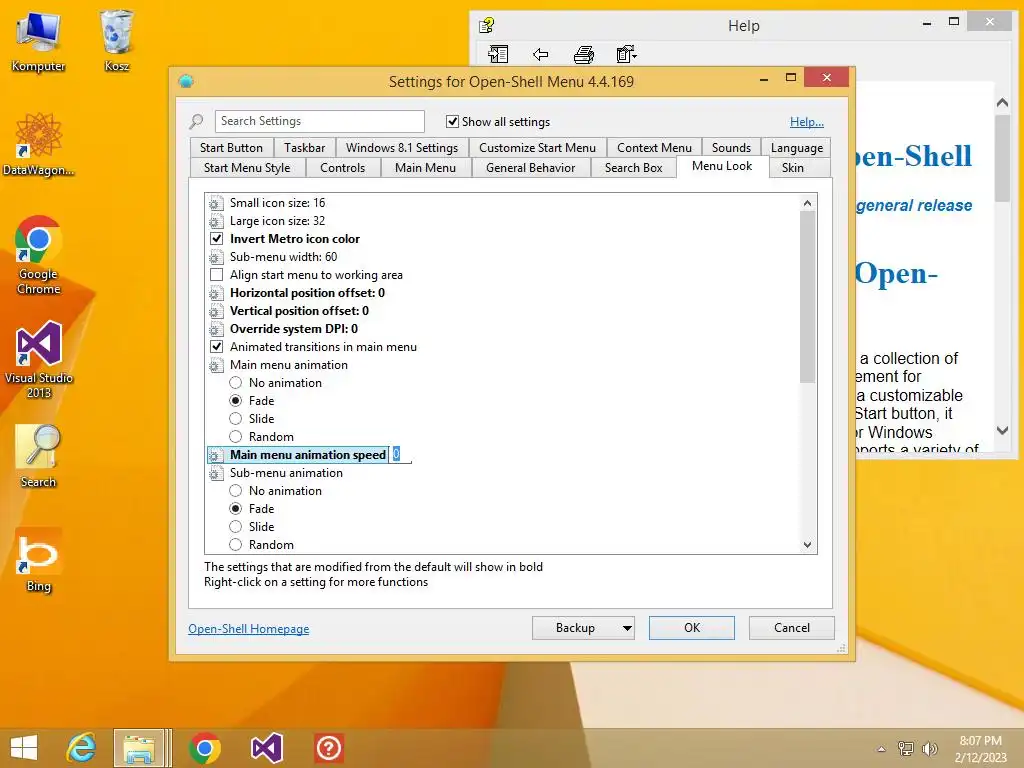Click the gear icon next to Horizontal position offset
This screenshot has height=768, width=1024.
coord(216,293)
